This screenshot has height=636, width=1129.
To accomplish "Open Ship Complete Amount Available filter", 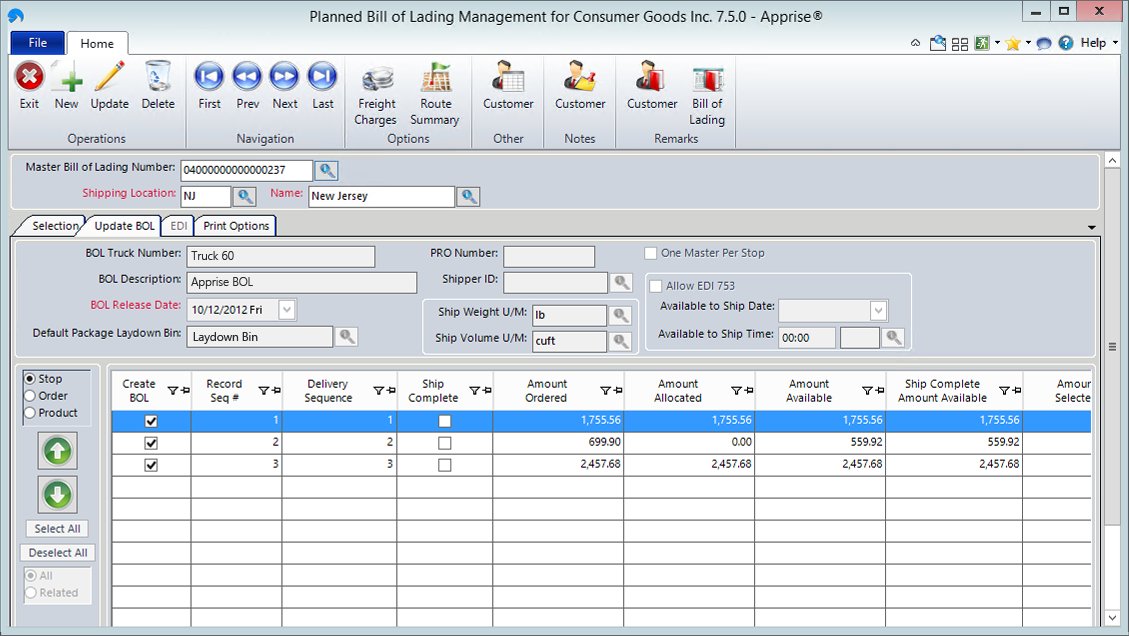I will click(x=1004, y=390).
